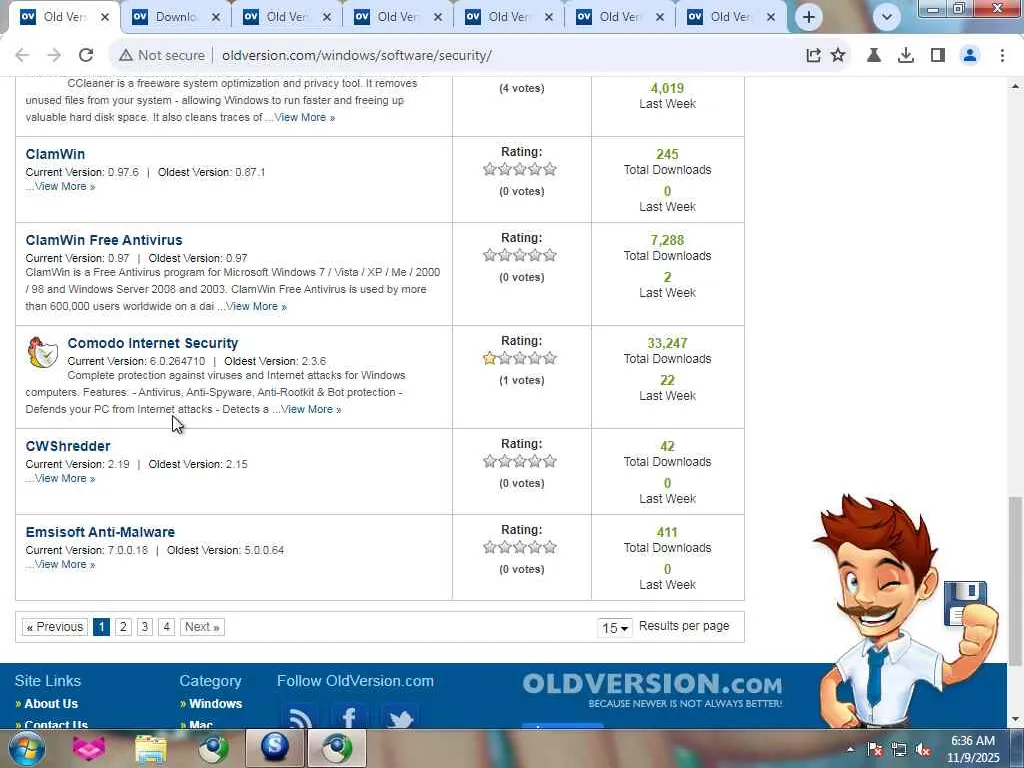Open Windows category footer link
Viewport: 1024px width, 768px height.
(216, 703)
